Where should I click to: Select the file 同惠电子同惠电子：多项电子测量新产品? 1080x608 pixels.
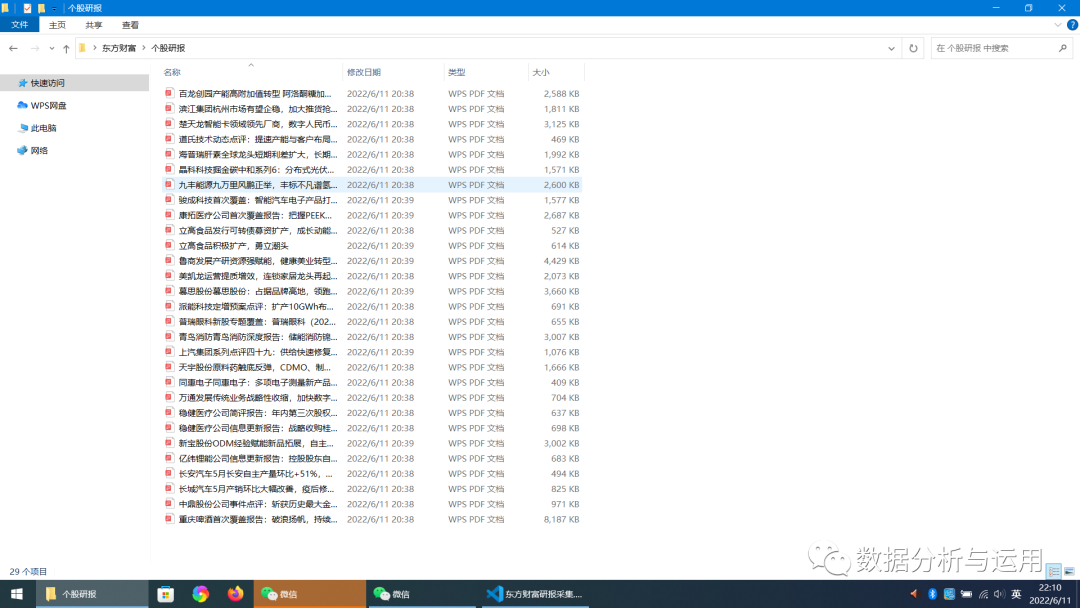pos(372,382)
